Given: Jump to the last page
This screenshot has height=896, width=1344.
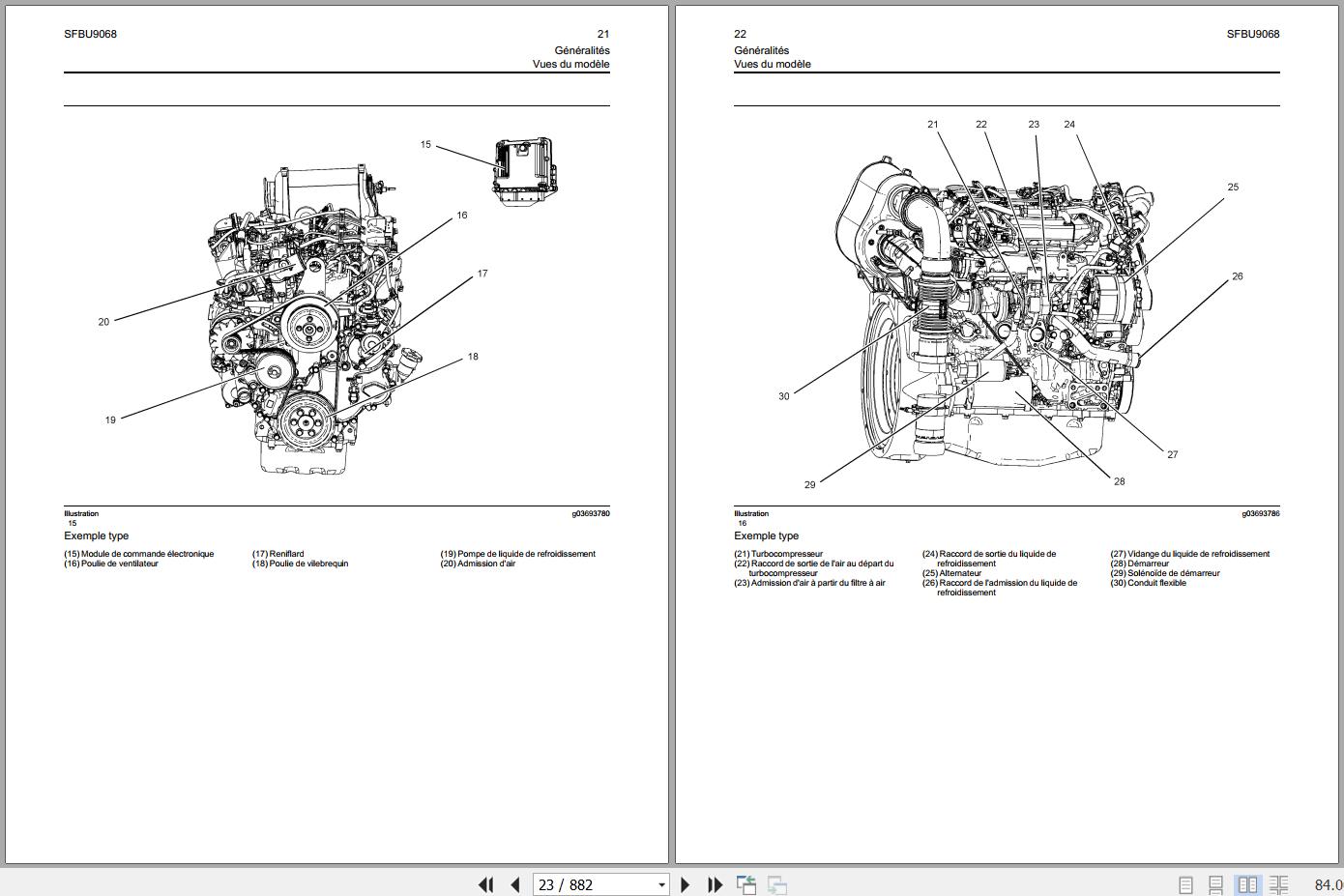Looking at the screenshot, I should 716,884.
